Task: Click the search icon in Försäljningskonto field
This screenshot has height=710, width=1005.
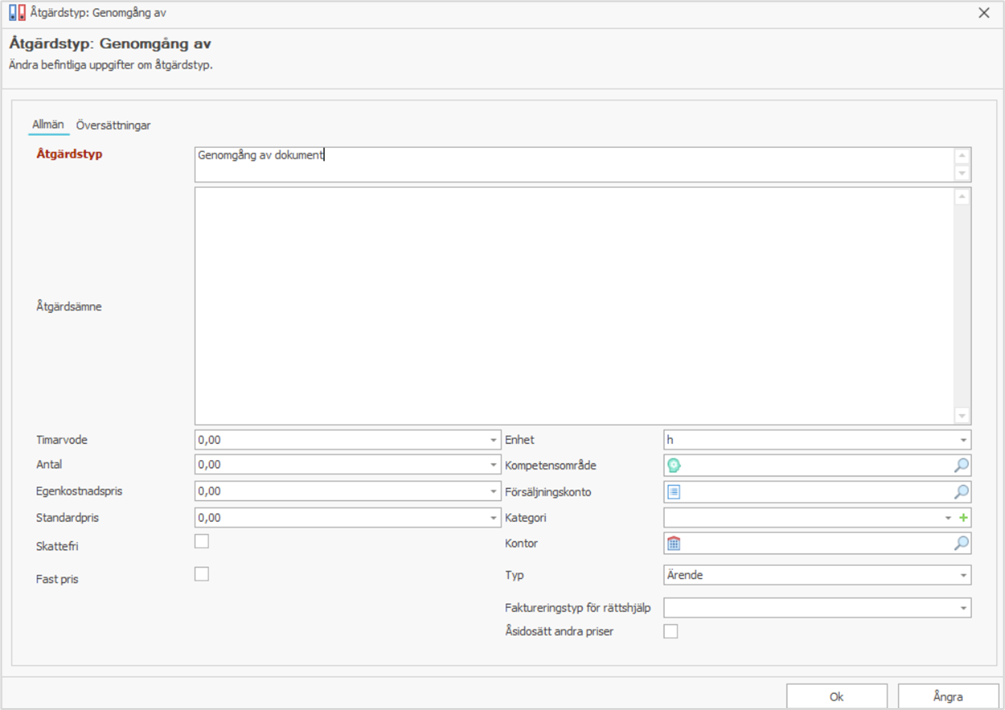Action: click(x=961, y=492)
